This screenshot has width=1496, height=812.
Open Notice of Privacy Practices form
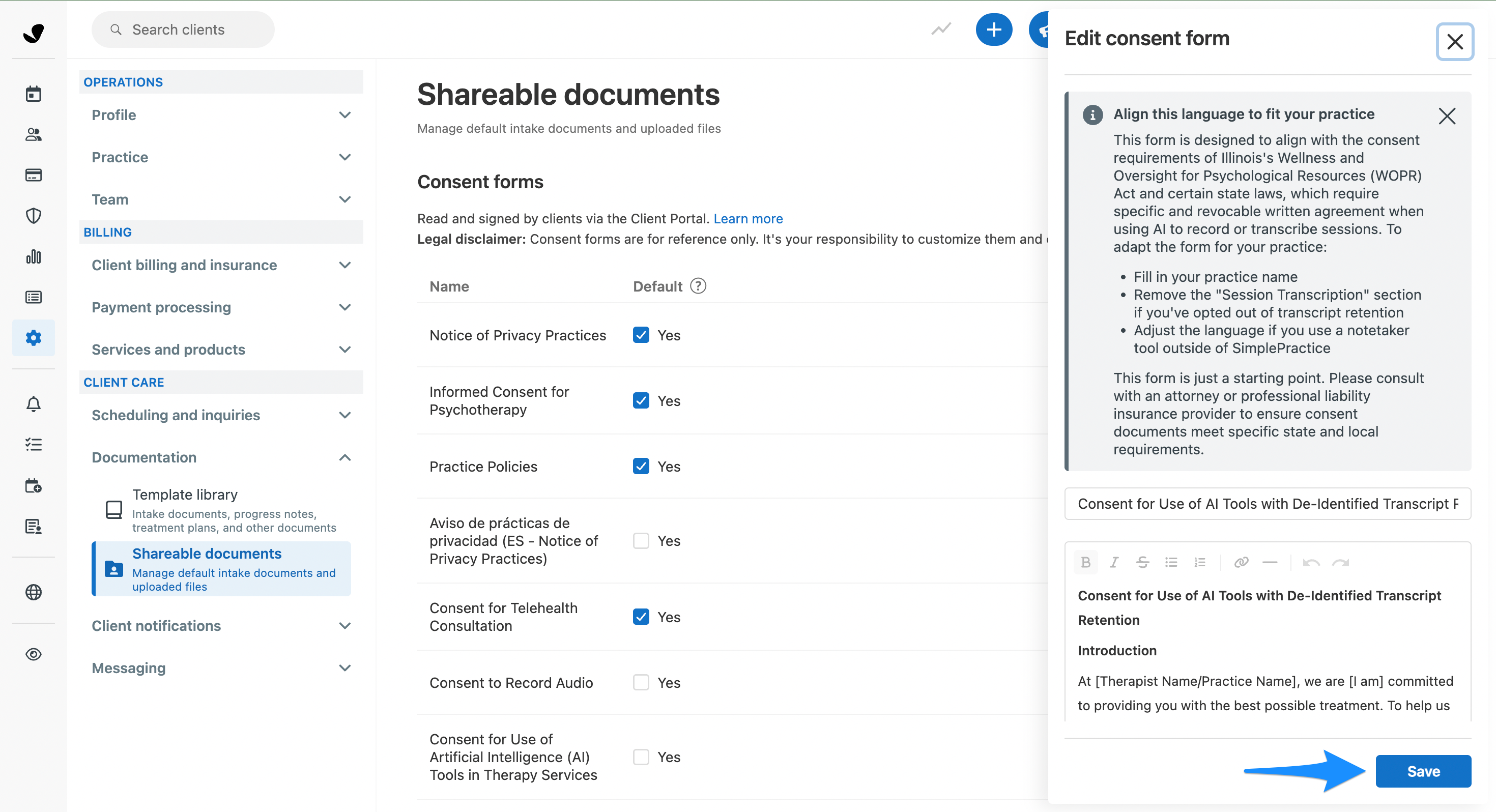tap(517, 335)
